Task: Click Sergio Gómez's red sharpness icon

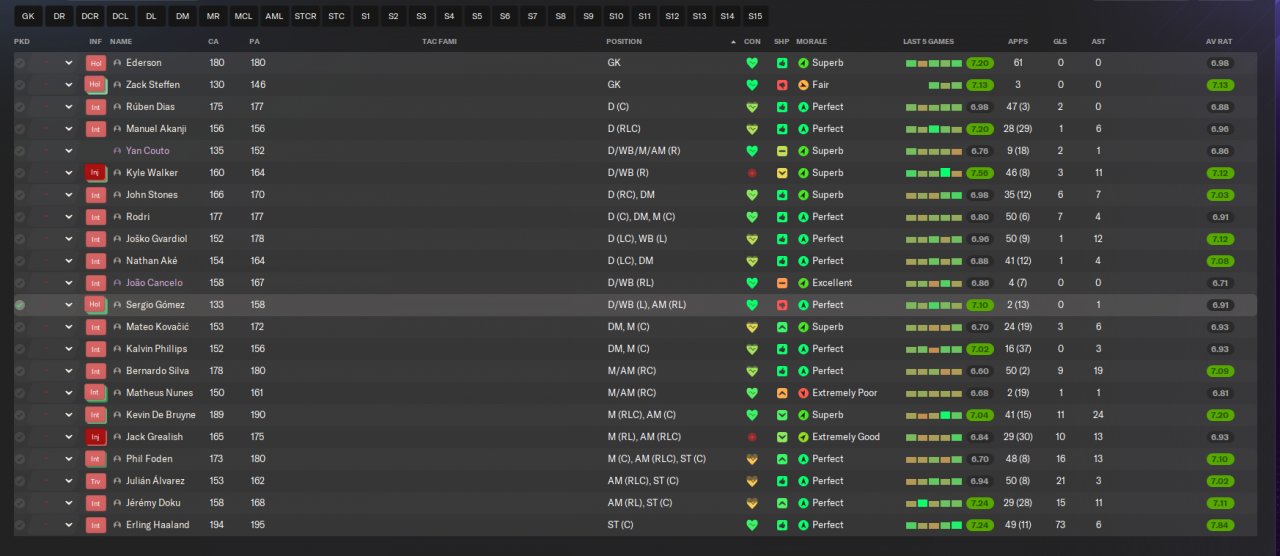Action: point(782,305)
